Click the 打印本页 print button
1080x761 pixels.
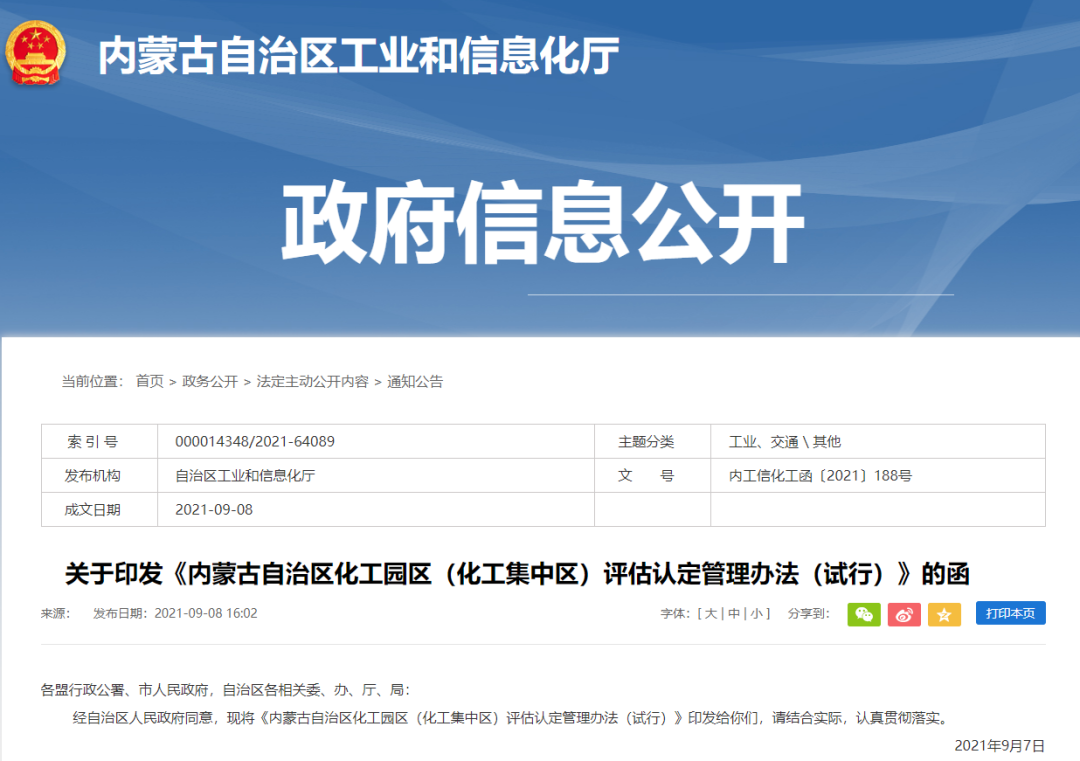point(1010,613)
